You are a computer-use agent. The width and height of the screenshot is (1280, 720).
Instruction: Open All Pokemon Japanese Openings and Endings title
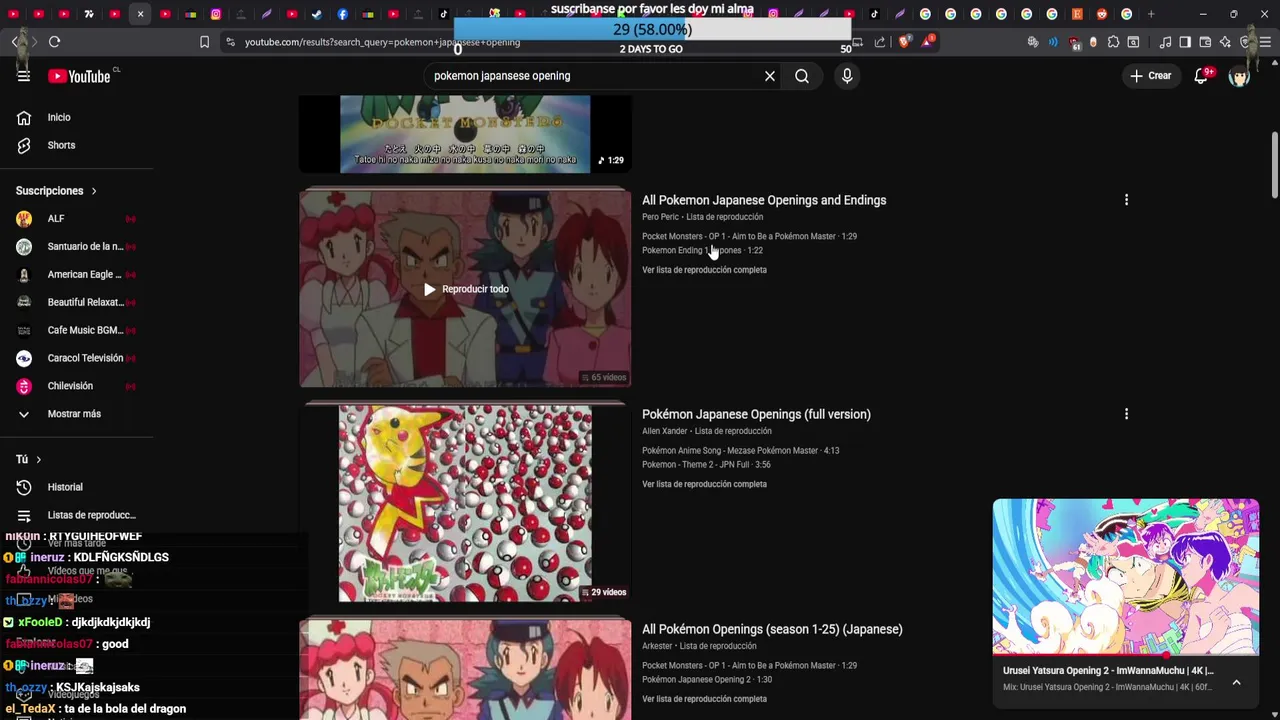764,200
